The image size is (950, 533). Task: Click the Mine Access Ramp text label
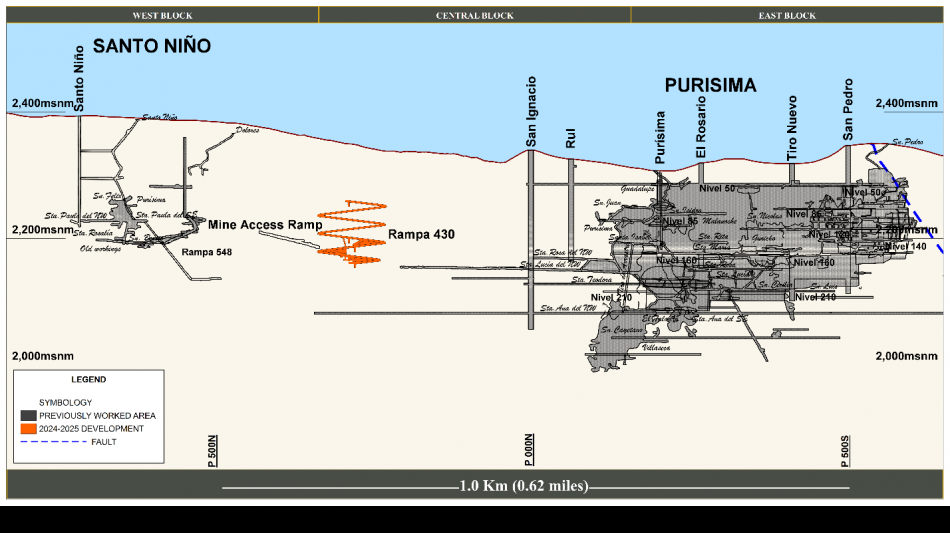click(x=265, y=225)
